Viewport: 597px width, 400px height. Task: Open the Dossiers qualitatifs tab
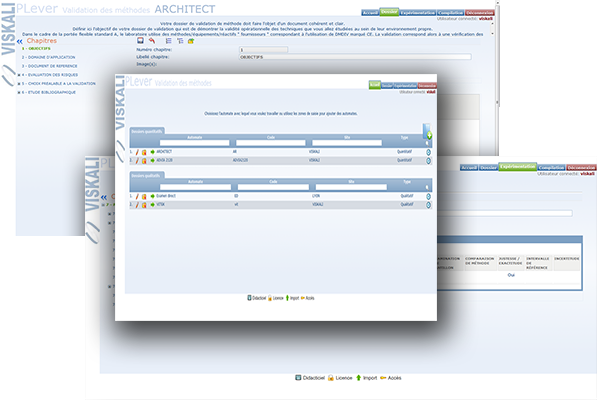(147, 175)
